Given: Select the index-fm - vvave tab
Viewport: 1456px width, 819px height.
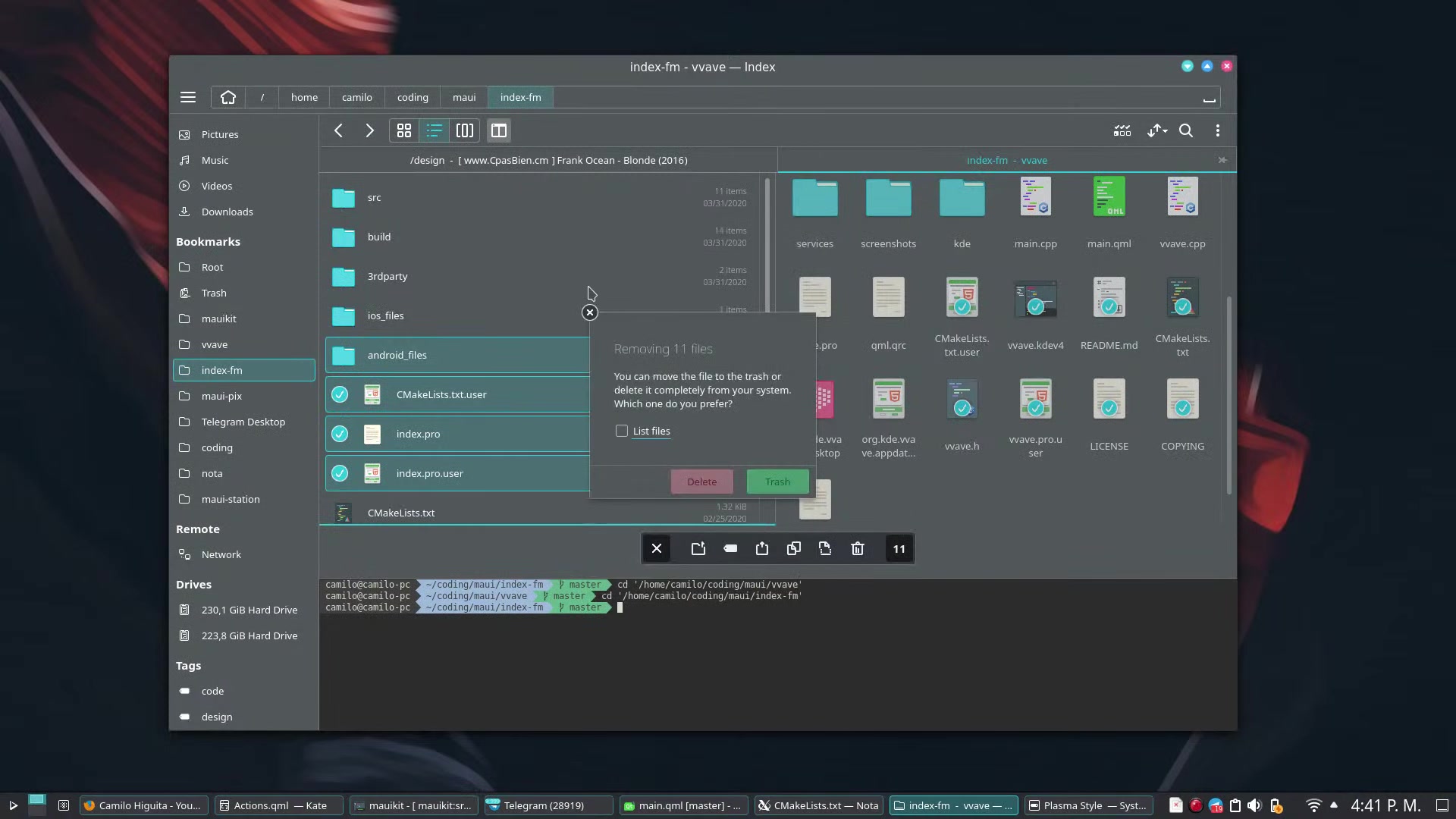Looking at the screenshot, I should click(x=1006, y=160).
